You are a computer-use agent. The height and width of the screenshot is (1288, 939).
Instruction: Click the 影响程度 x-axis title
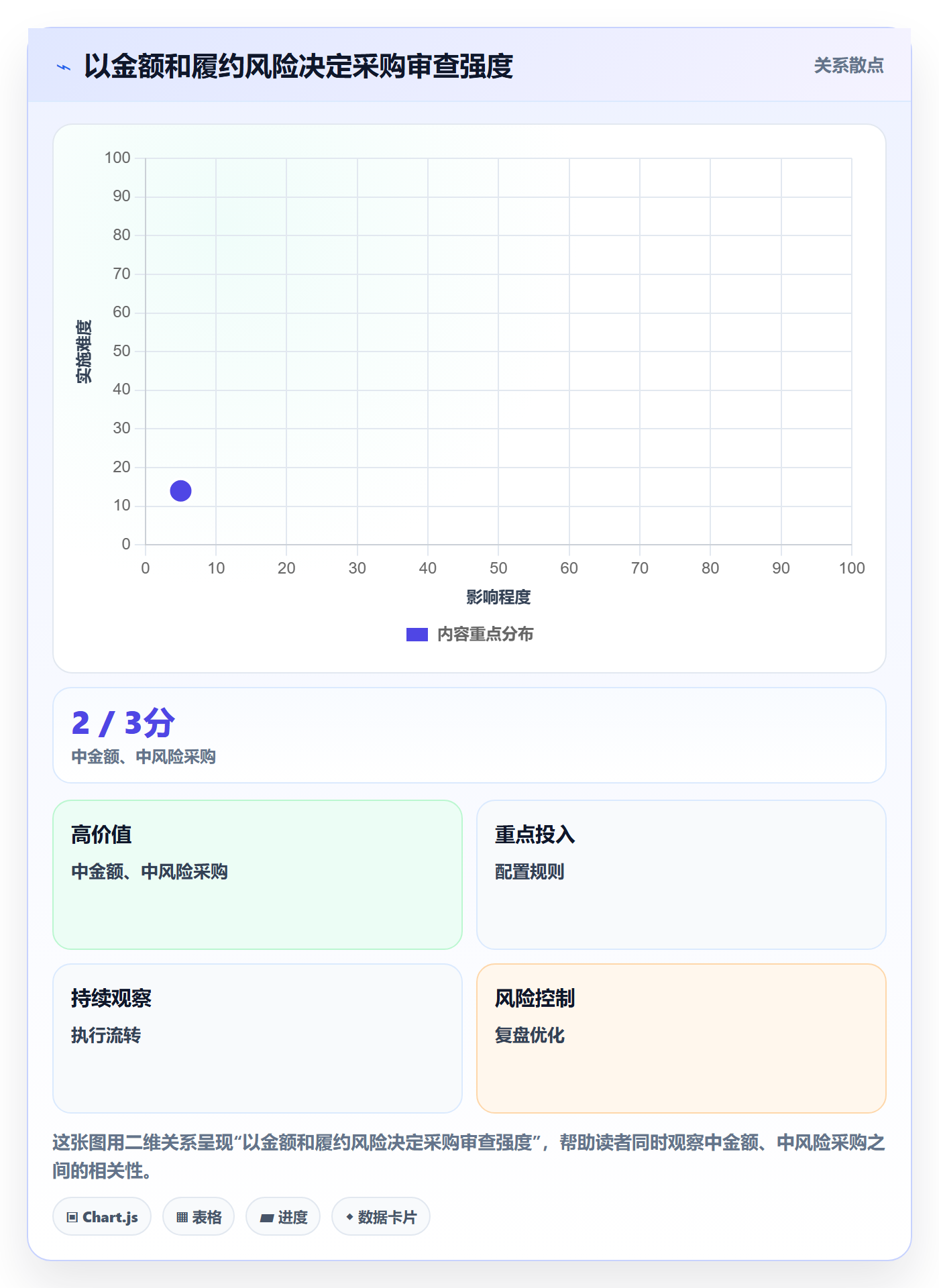coord(498,597)
